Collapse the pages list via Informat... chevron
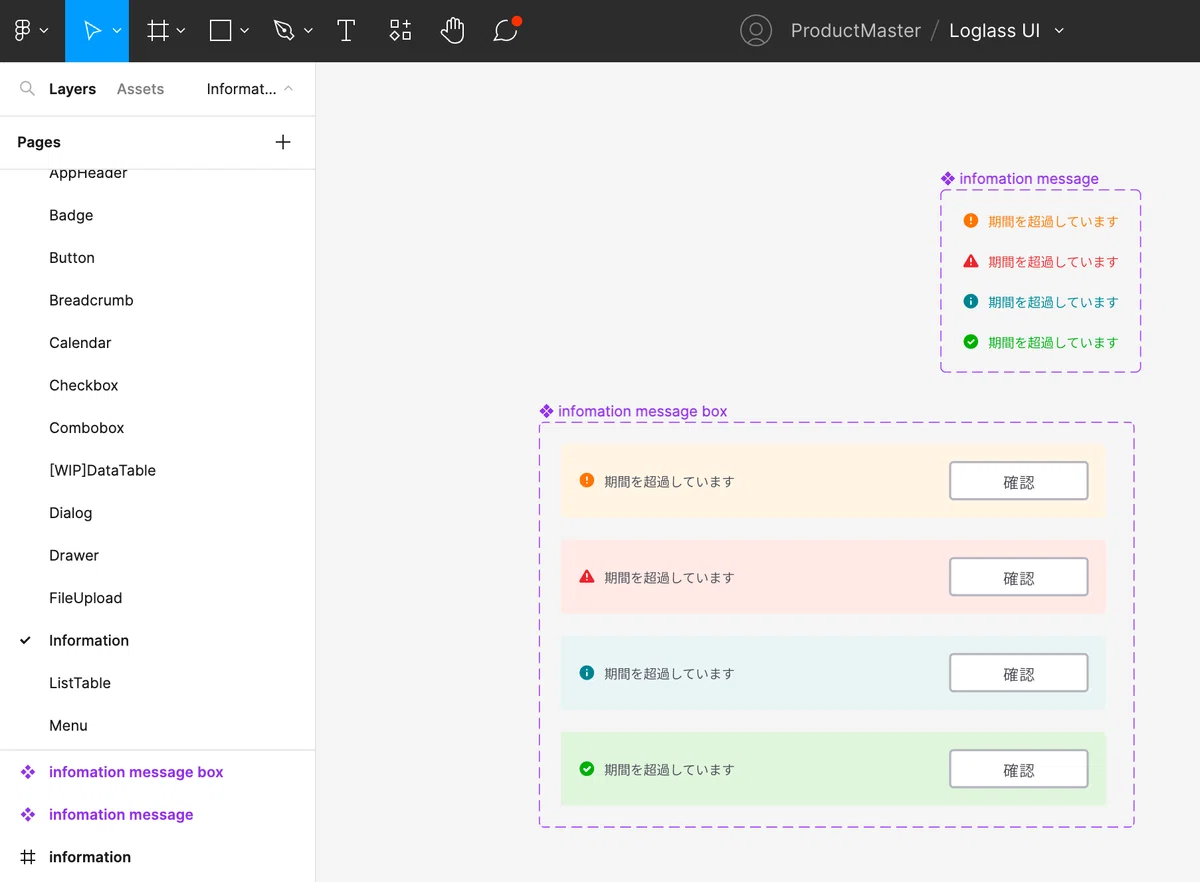 pos(288,89)
